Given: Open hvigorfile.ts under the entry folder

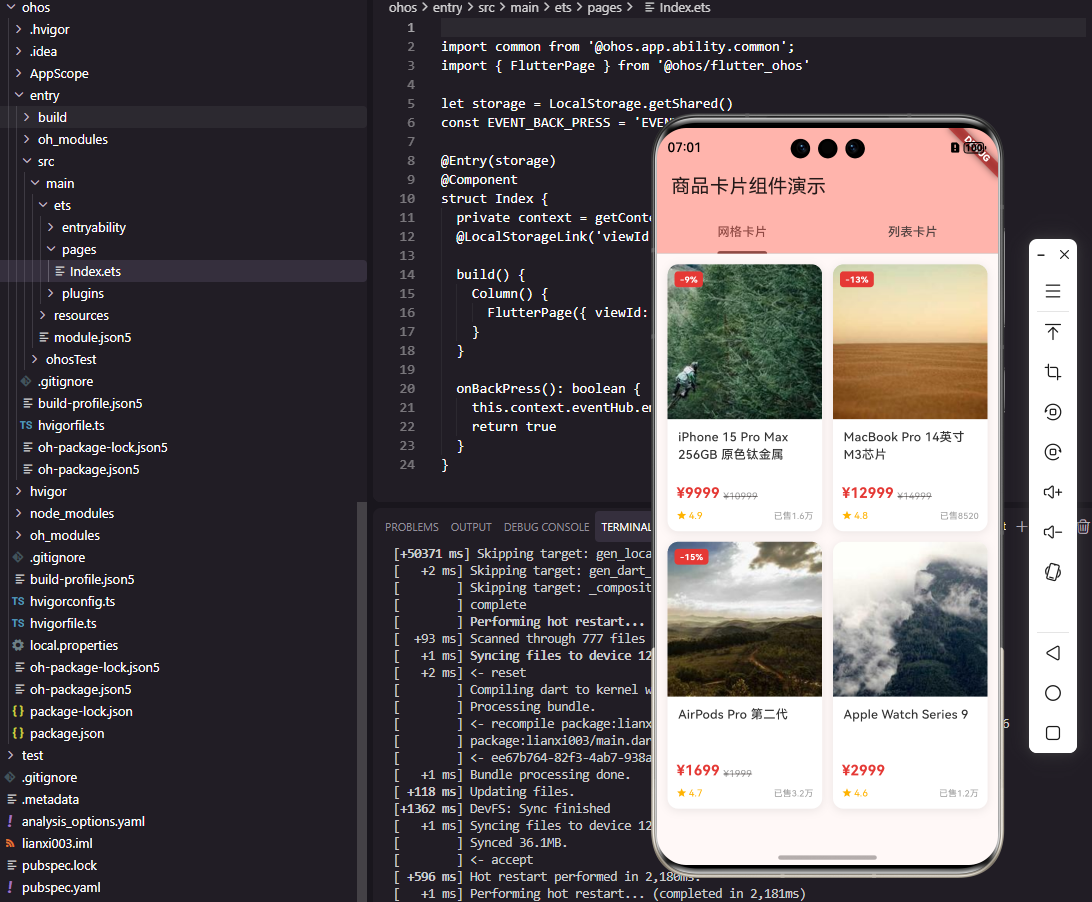Looking at the screenshot, I should [x=71, y=426].
